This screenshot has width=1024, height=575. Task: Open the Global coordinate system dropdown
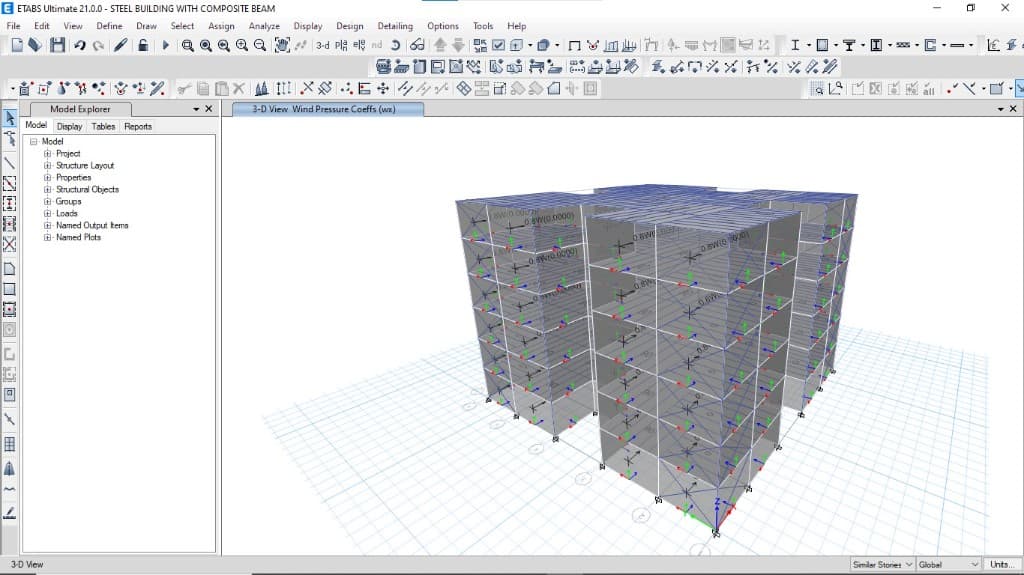948,564
